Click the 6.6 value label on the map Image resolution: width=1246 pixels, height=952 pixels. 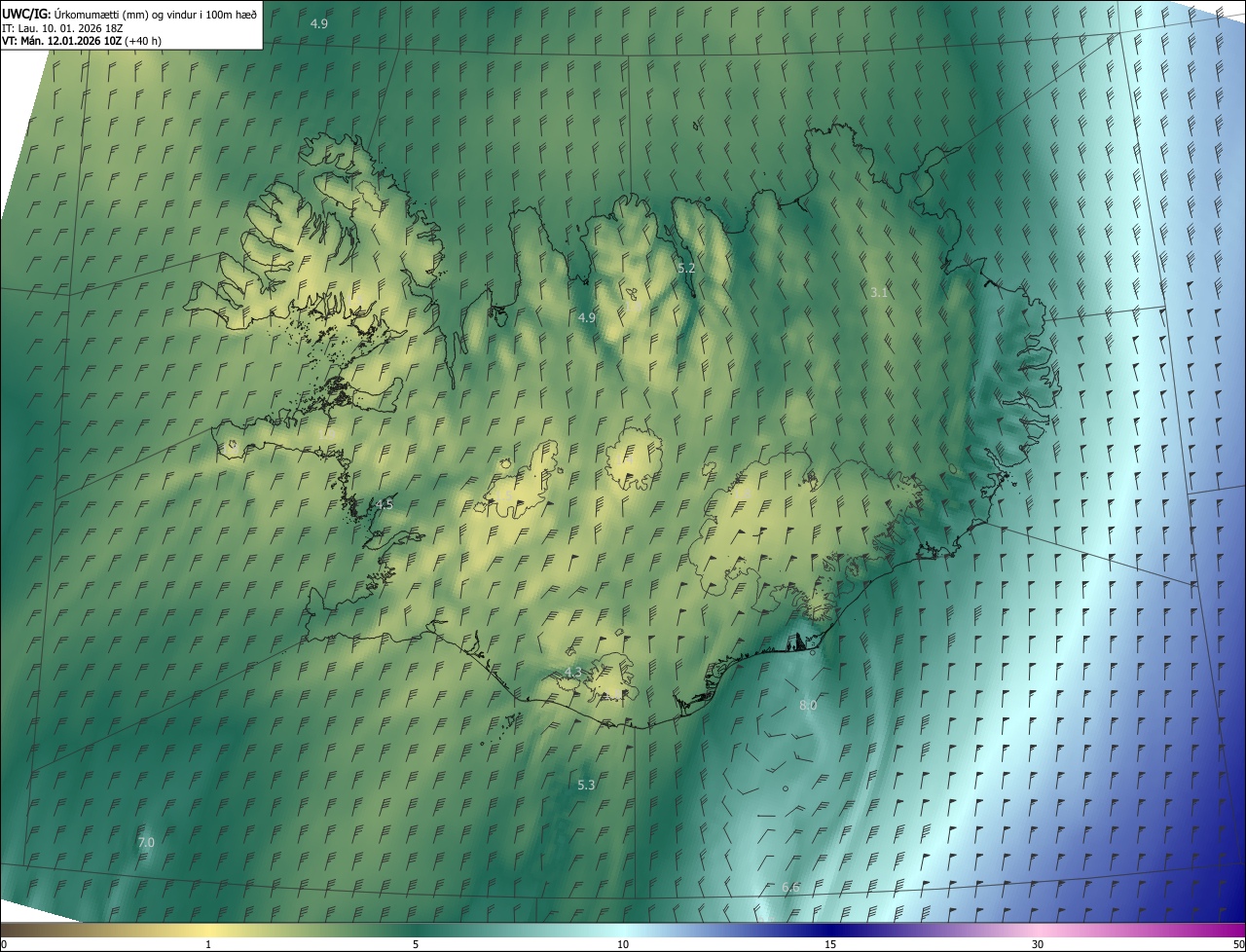(x=790, y=887)
